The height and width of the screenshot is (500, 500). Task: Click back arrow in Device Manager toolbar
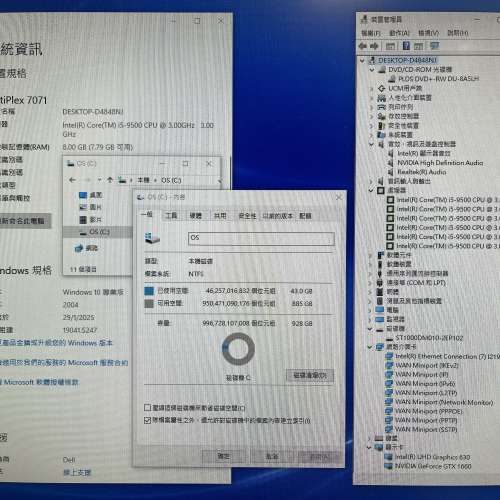[x=363, y=46]
